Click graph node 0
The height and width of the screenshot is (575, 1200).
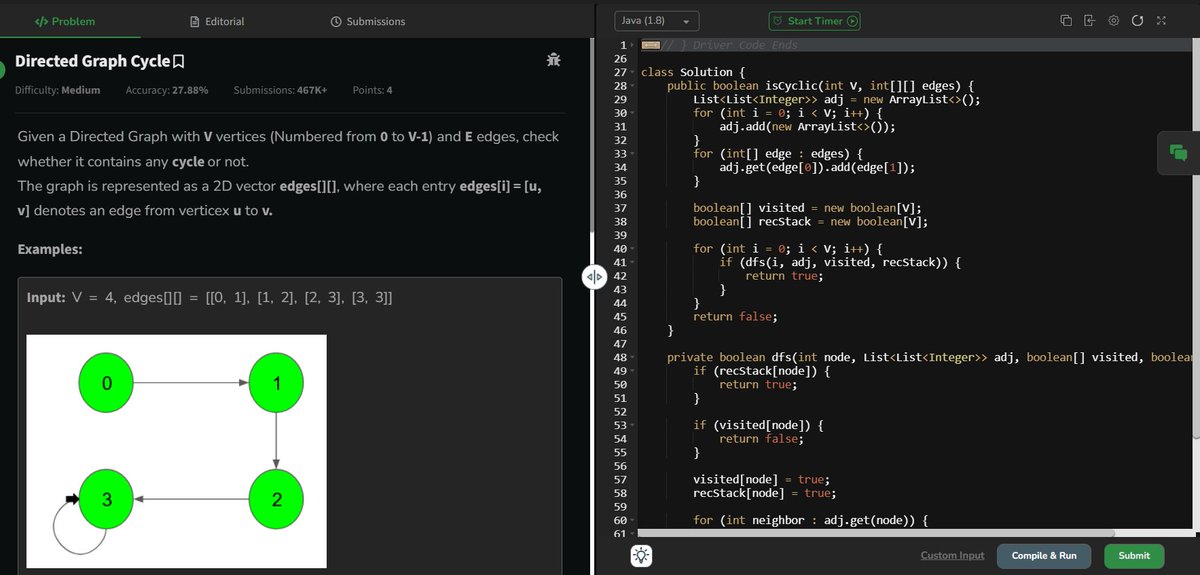pos(106,384)
